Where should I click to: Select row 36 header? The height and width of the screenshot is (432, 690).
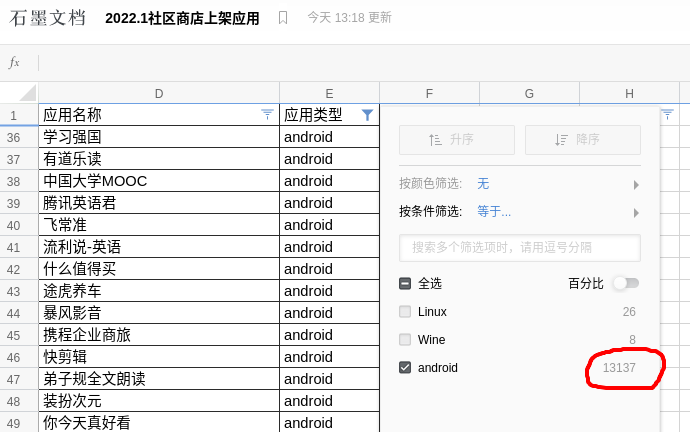point(19,137)
